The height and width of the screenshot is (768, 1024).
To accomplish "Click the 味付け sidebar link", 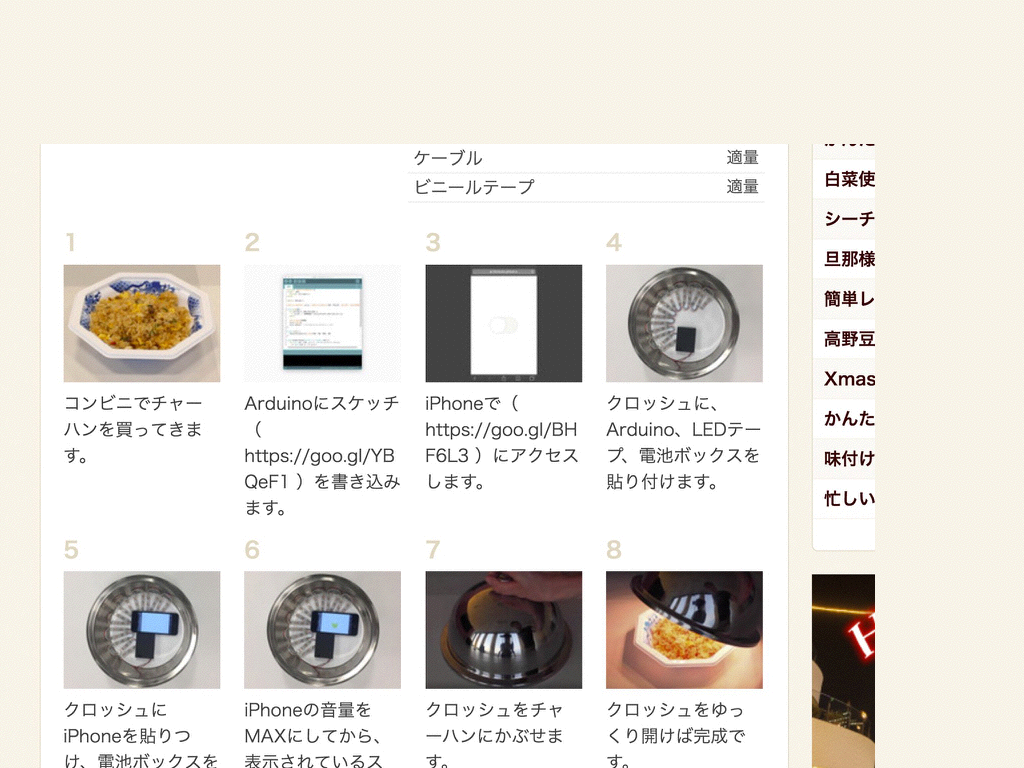I will tap(848, 459).
